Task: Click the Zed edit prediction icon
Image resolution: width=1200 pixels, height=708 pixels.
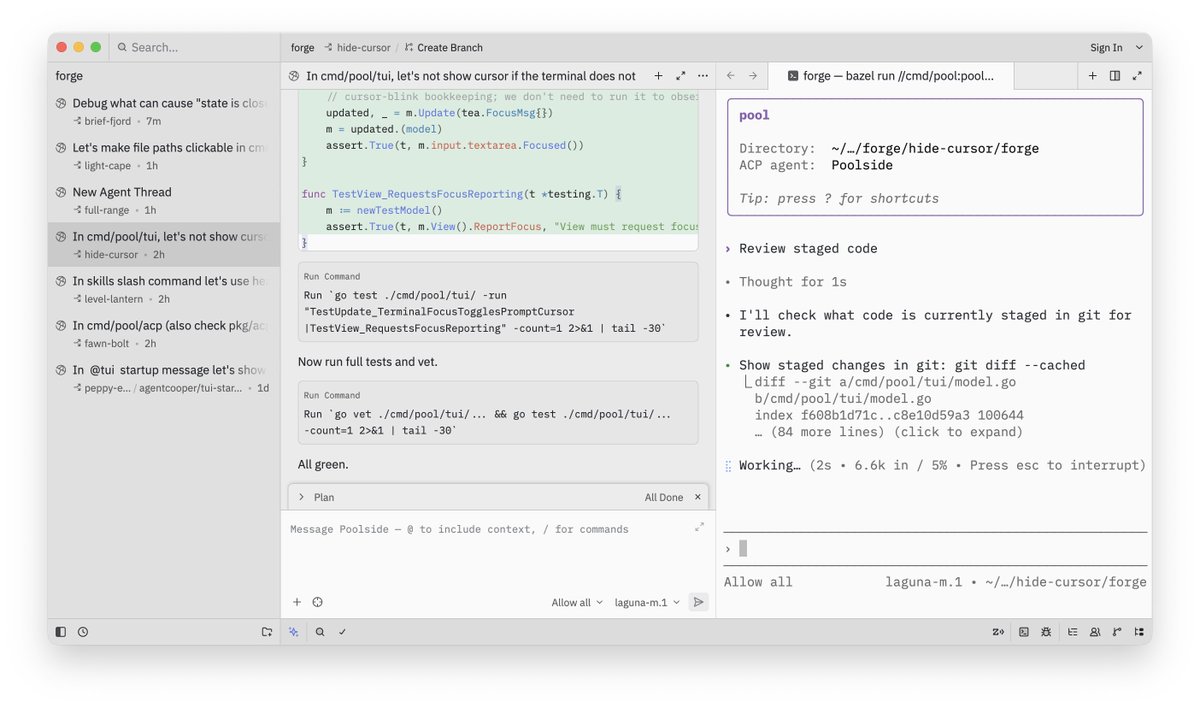Action: tap(998, 632)
